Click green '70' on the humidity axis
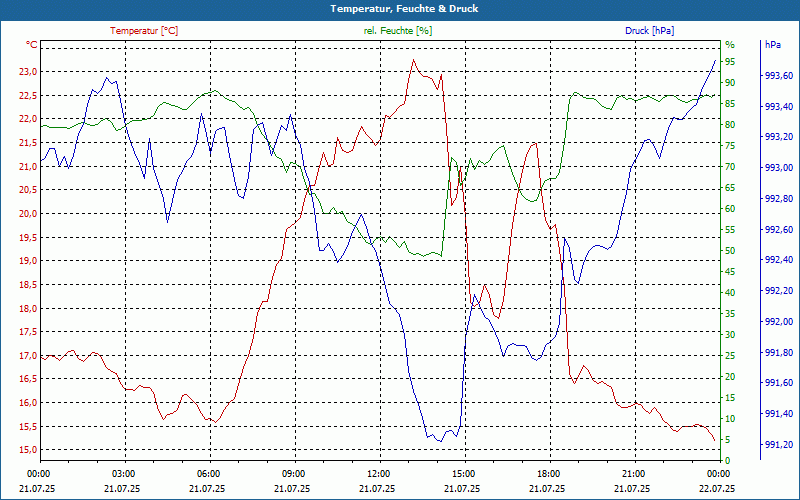 [730, 167]
